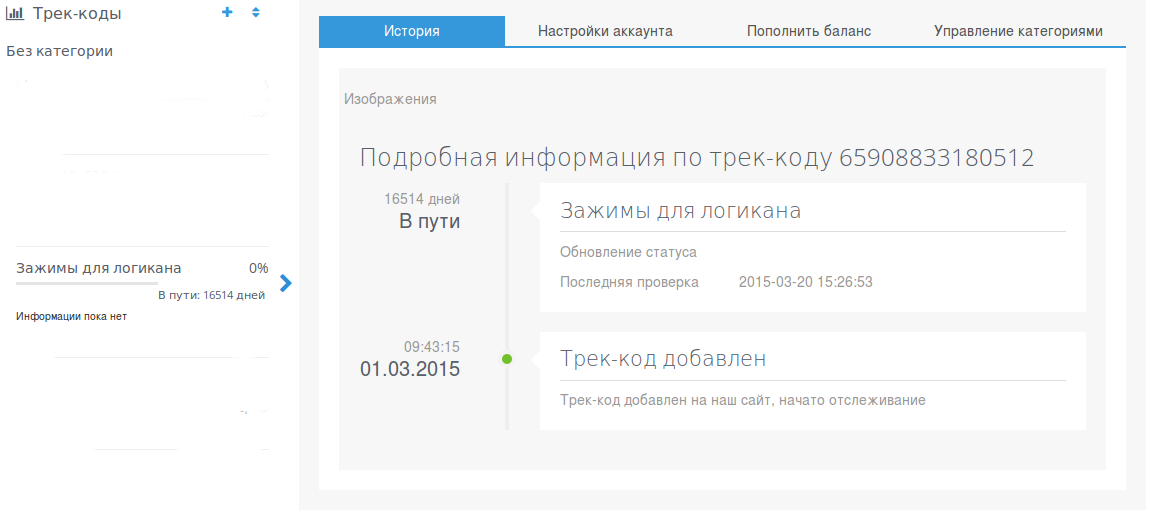This screenshot has height=512, width=1150.
Task: Click the 01.03.2015 date on the timeline
Action: [410, 369]
